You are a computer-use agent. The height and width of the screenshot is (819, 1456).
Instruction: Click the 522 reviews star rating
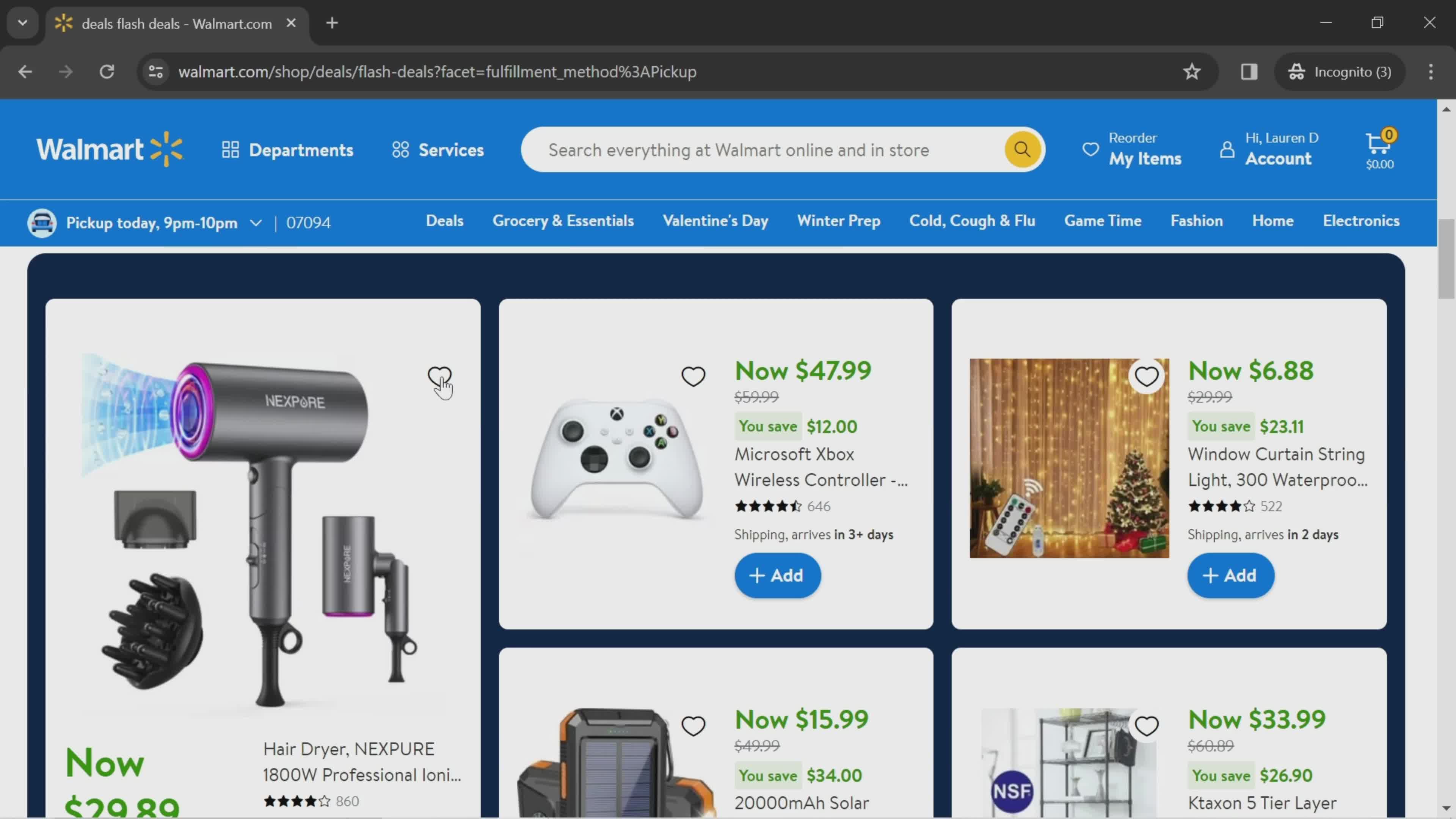[x=1235, y=507]
